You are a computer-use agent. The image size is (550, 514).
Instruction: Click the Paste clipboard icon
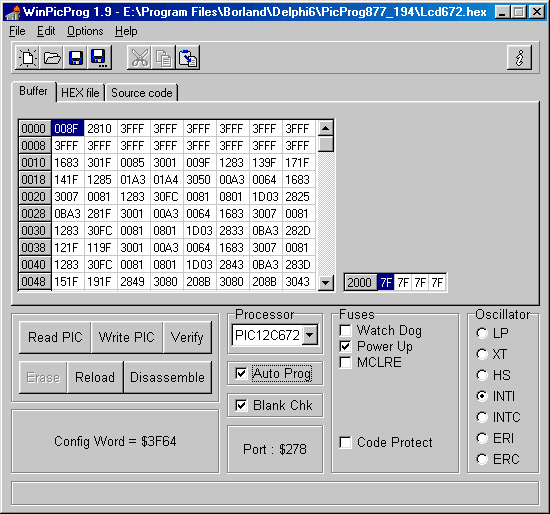pyautogui.click(x=188, y=58)
